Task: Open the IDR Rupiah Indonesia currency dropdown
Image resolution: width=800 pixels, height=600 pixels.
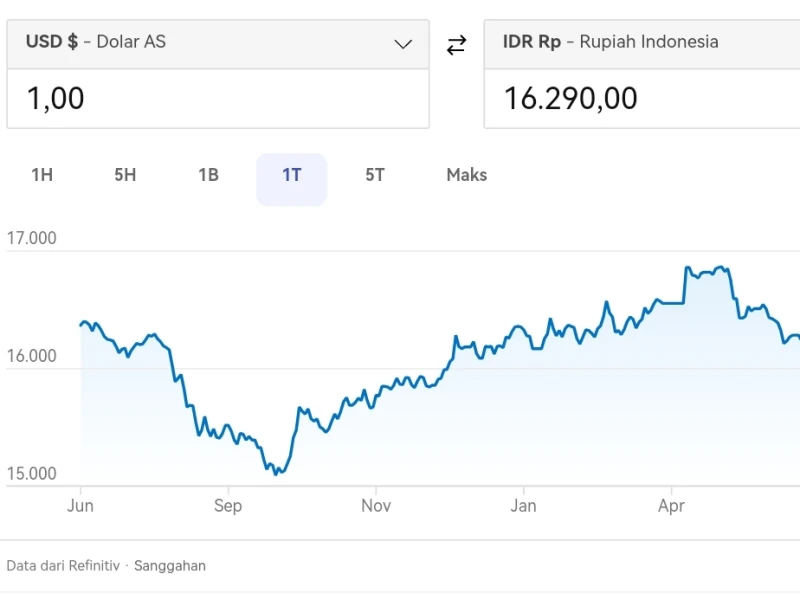Action: (642, 44)
